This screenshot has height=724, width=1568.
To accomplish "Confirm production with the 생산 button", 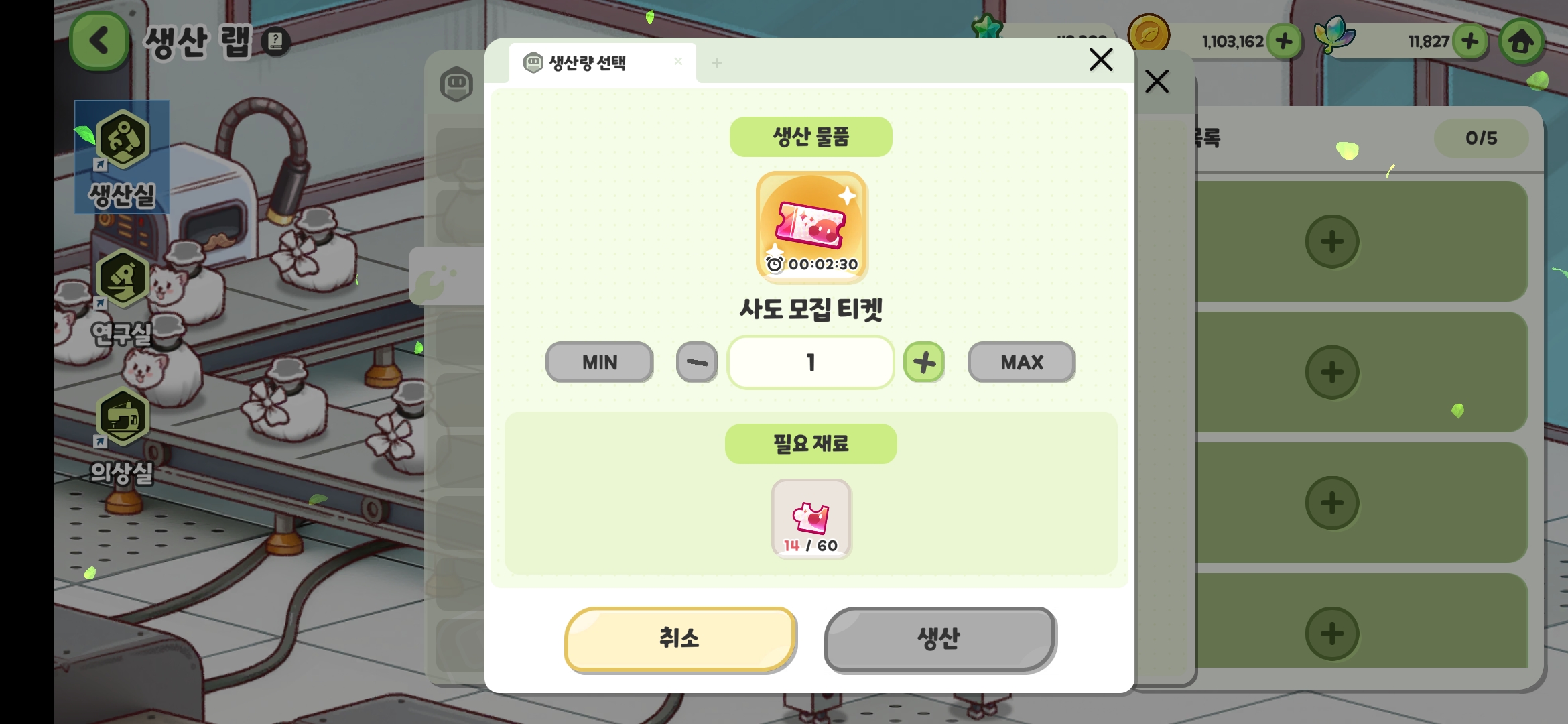I will coord(939,638).
